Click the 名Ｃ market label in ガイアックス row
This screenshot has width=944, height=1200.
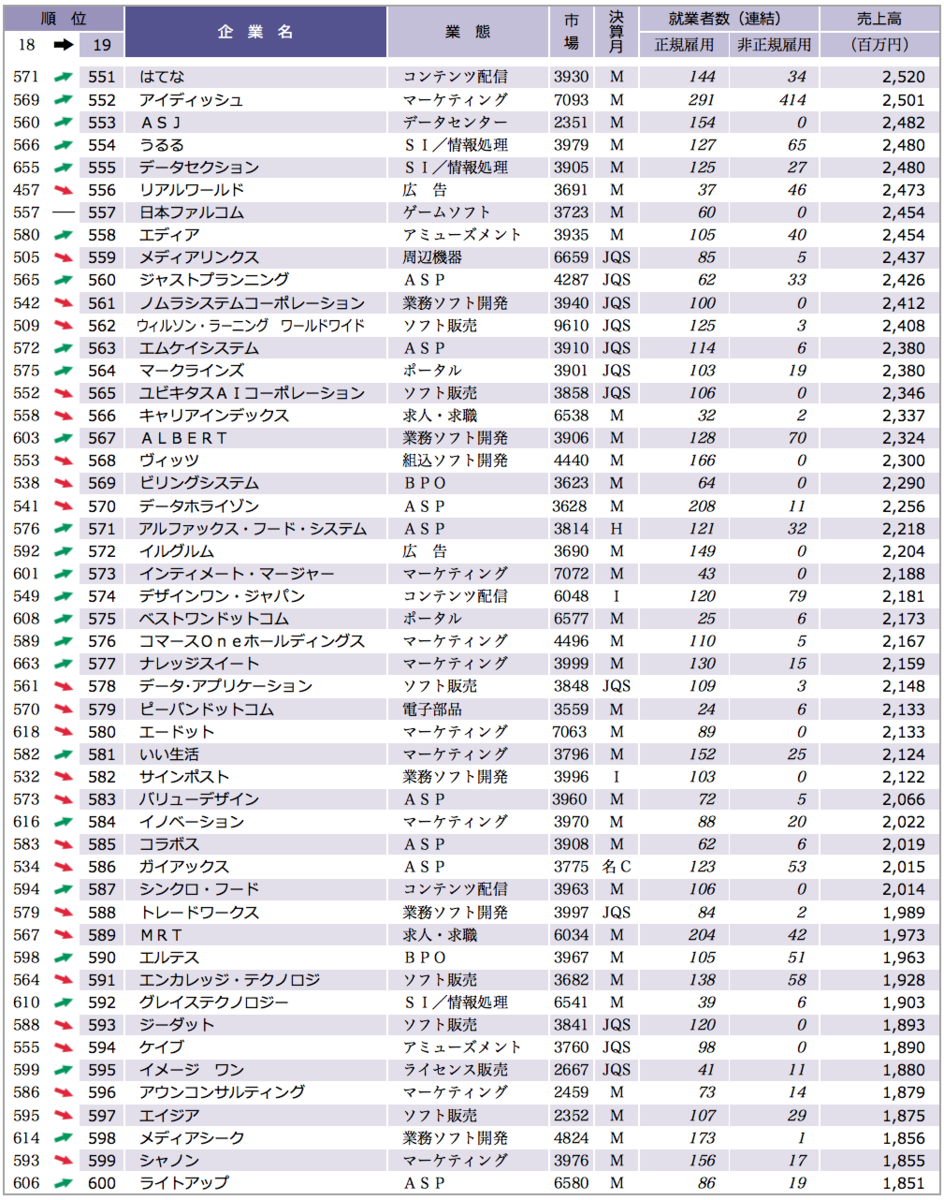(617, 867)
